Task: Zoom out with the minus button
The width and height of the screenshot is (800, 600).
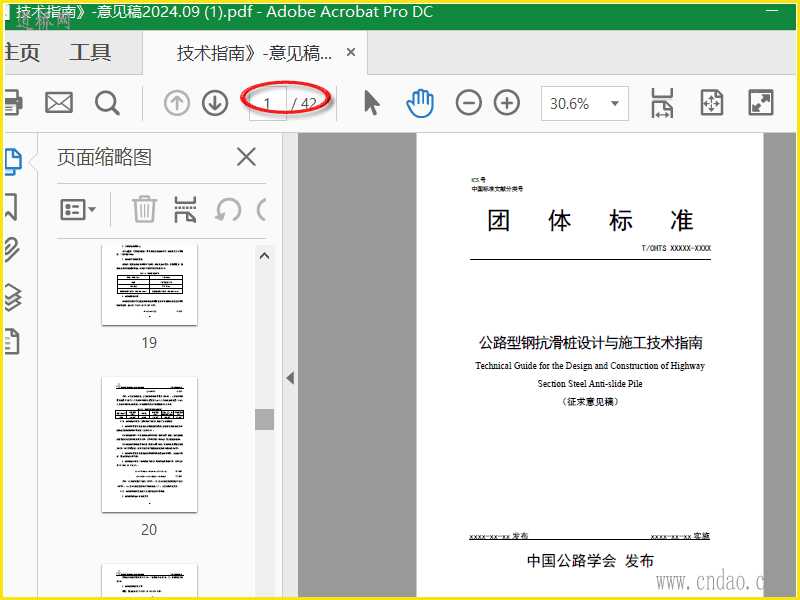Action: coord(468,103)
